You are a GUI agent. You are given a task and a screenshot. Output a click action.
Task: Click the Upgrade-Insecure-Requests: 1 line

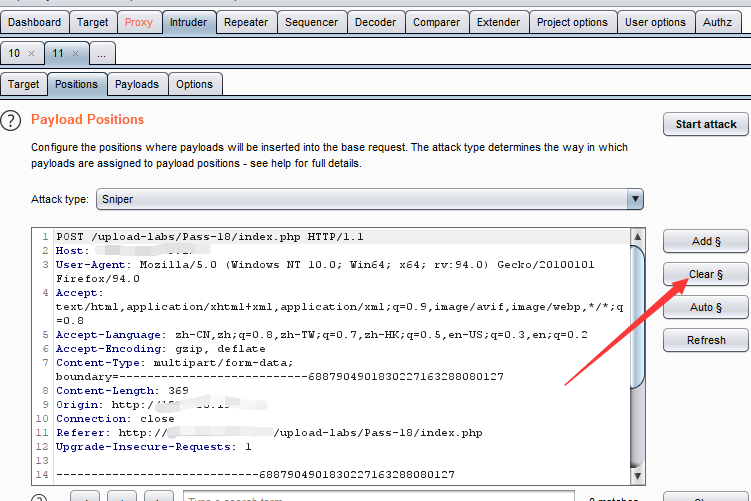tap(154, 446)
